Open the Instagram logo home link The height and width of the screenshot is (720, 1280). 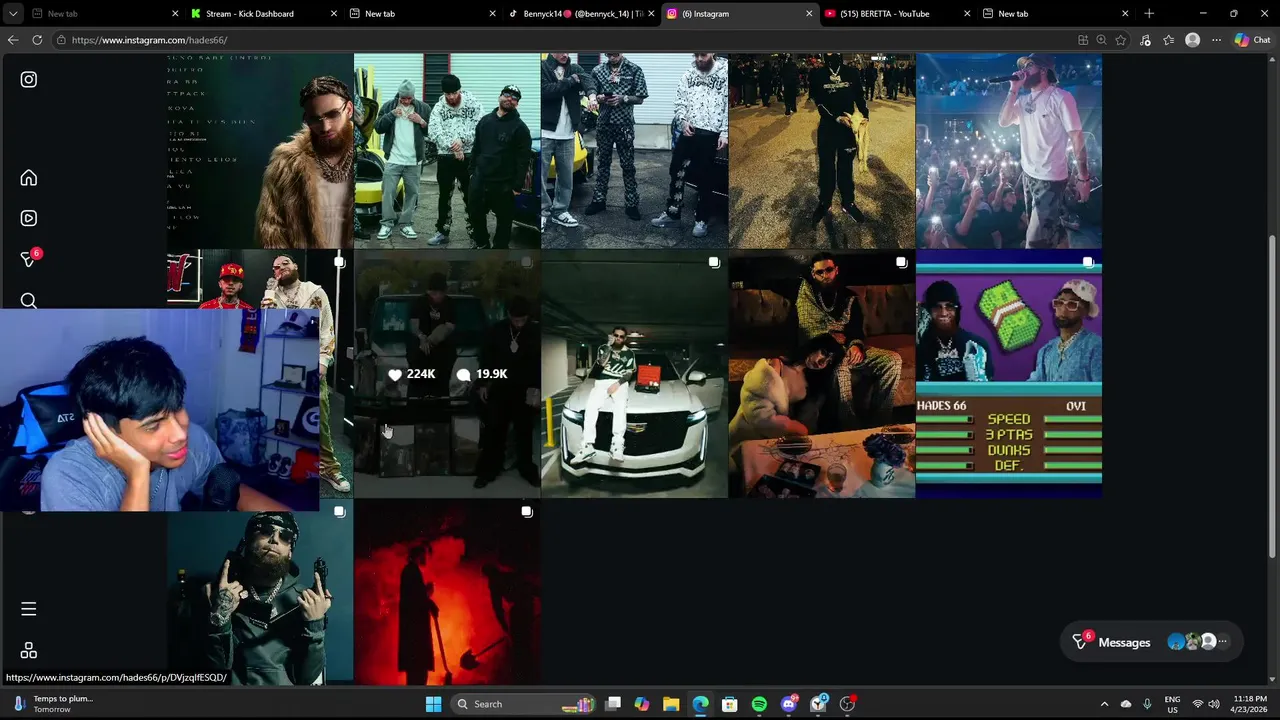29,79
